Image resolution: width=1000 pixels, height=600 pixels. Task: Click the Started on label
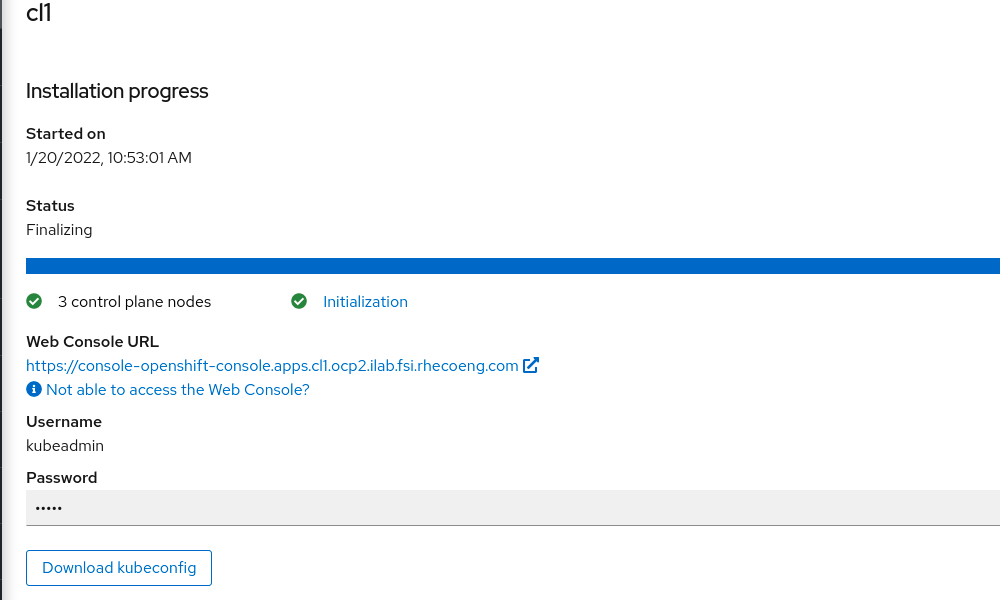click(66, 134)
